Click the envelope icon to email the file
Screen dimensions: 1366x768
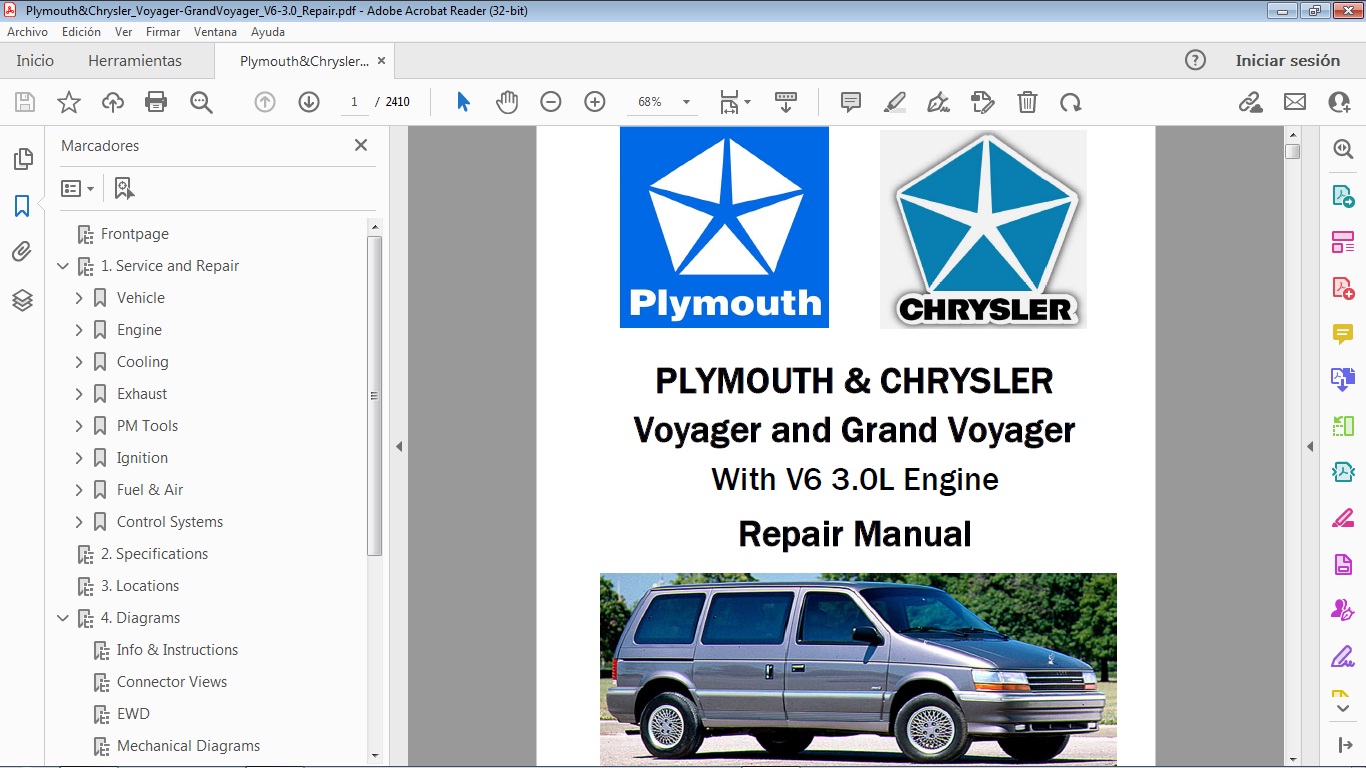pyautogui.click(x=1294, y=101)
